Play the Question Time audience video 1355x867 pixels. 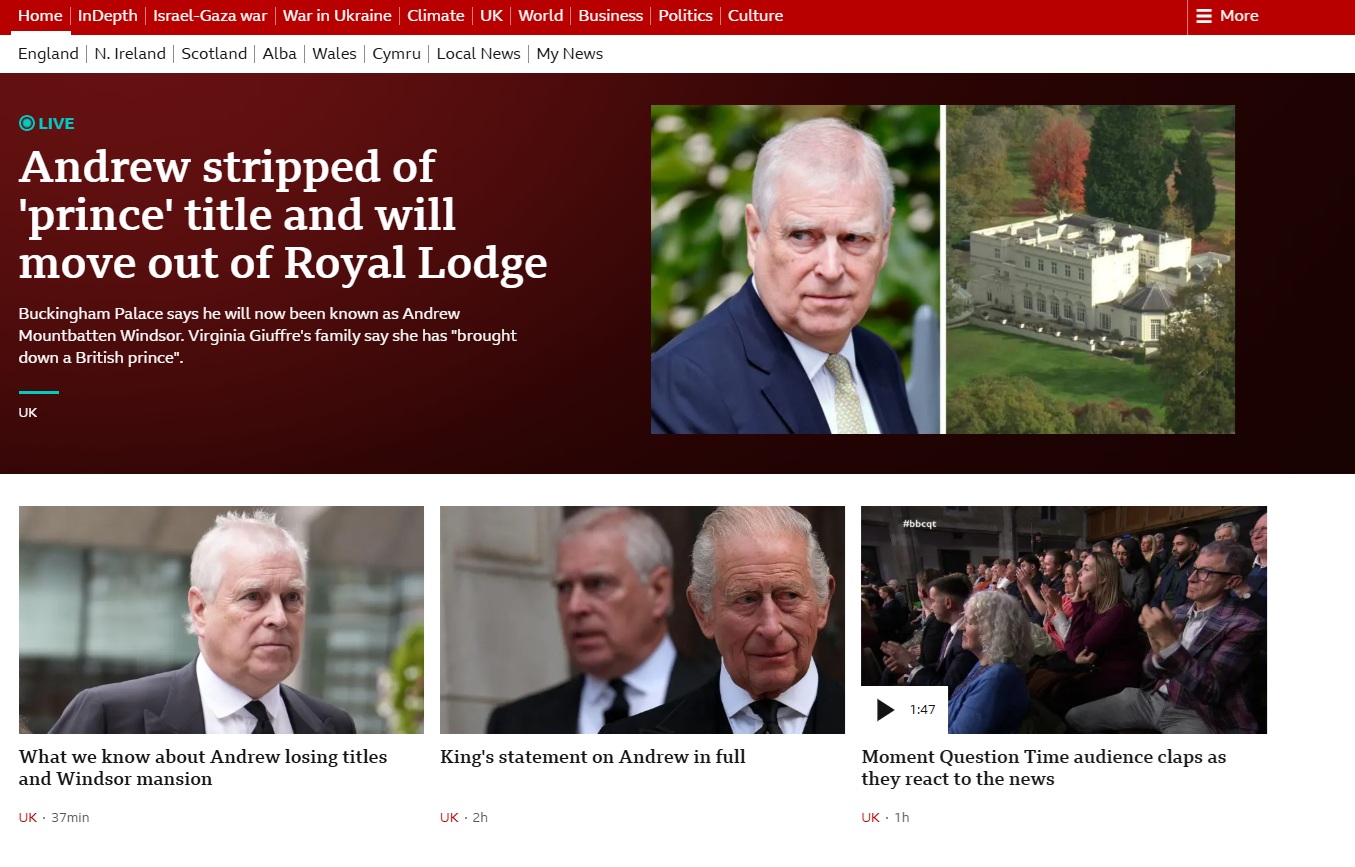click(885, 710)
